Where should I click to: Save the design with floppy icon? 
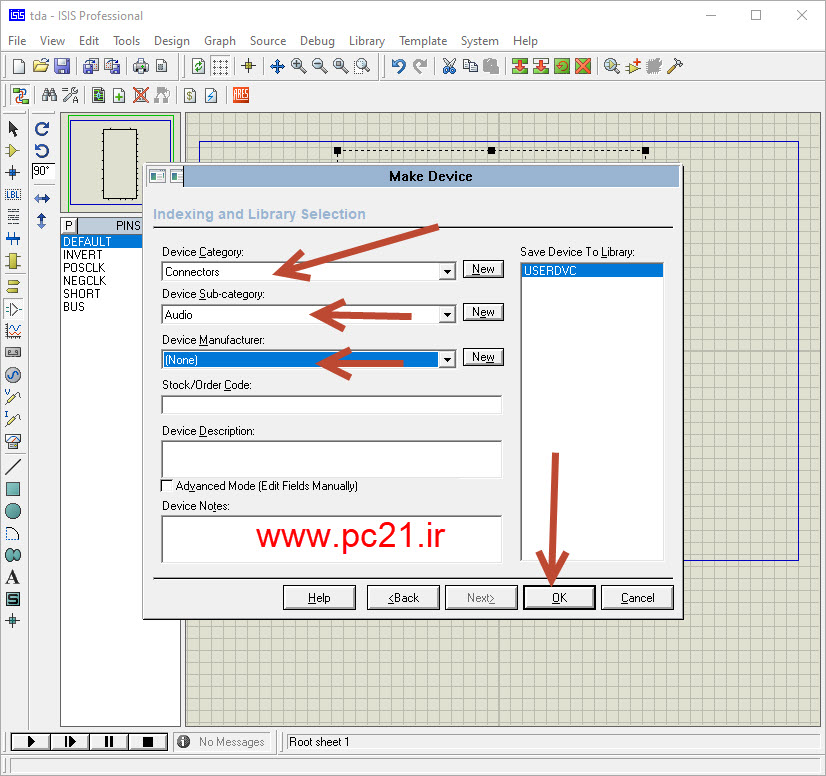tap(62, 66)
